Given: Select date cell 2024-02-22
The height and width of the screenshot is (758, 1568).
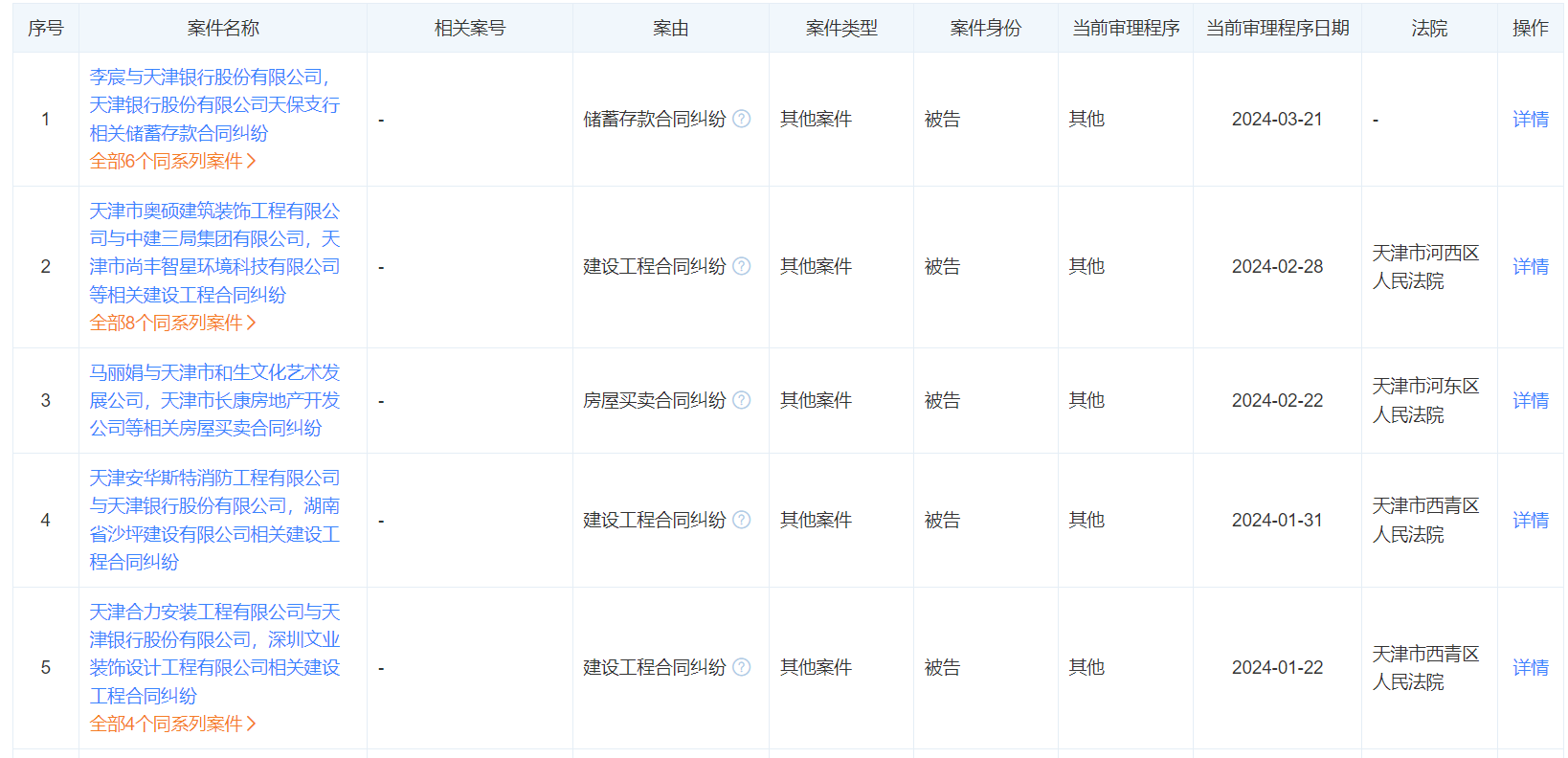Looking at the screenshot, I should click(x=1277, y=400).
